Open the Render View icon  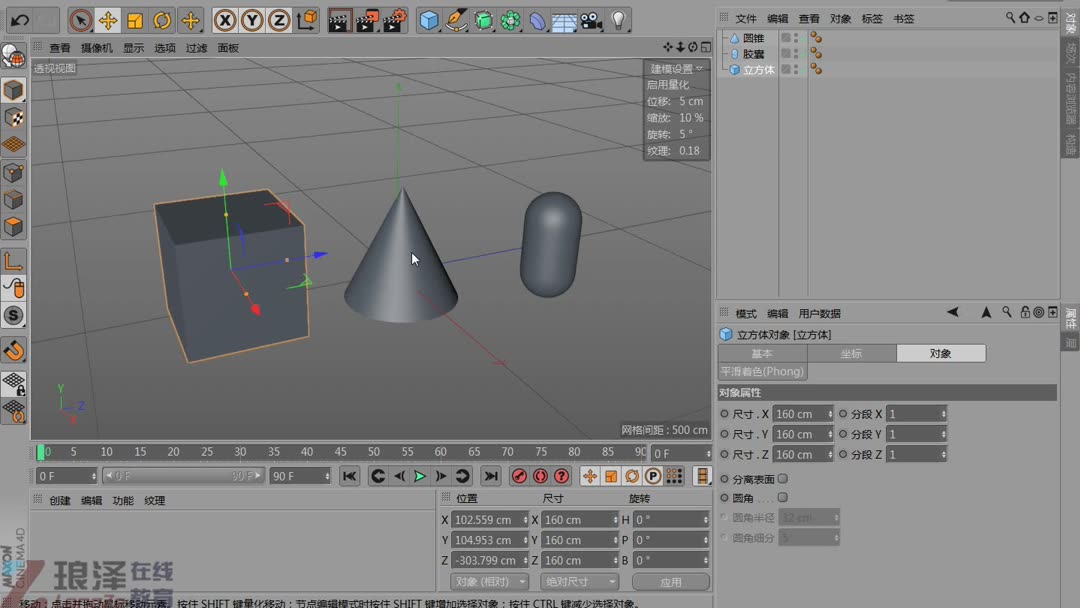[x=340, y=19]
